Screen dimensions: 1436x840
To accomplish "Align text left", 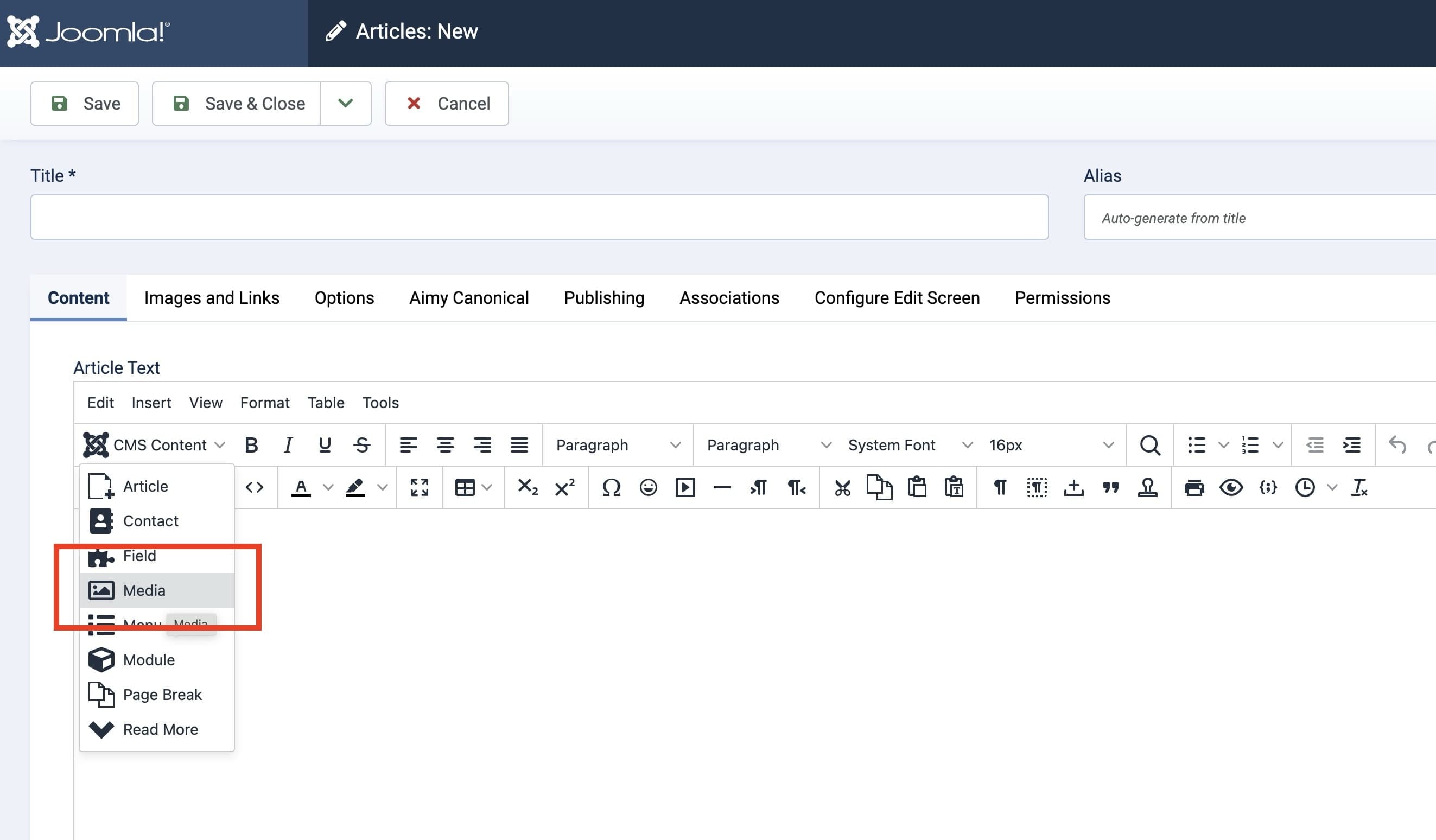I will (x=408, y=445).
